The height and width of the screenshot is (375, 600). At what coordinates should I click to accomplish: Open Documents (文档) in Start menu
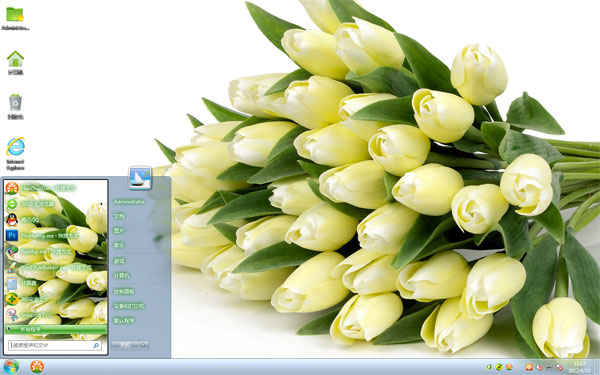click(119, 216)
